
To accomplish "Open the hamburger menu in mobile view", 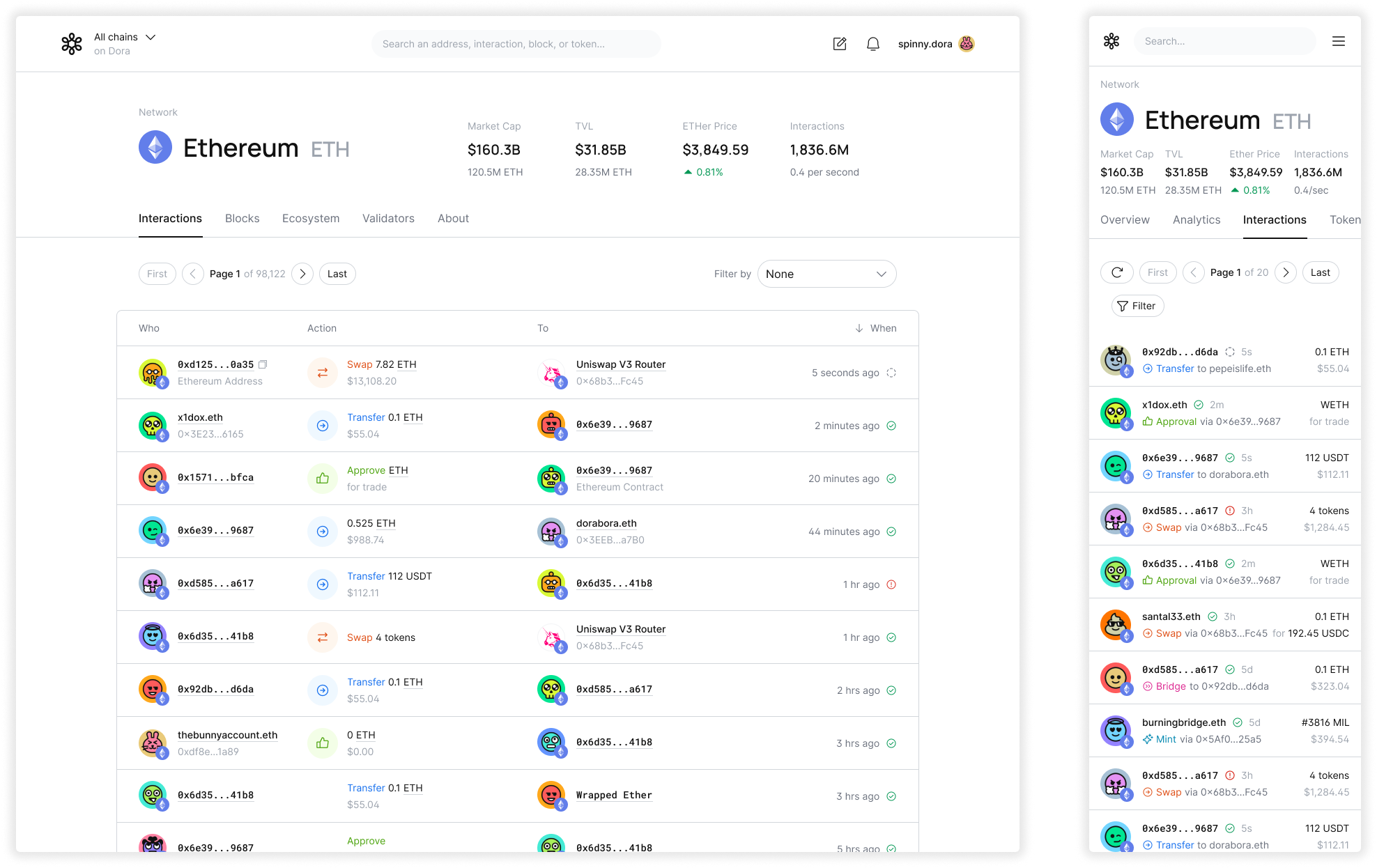I will point(1338,41).
